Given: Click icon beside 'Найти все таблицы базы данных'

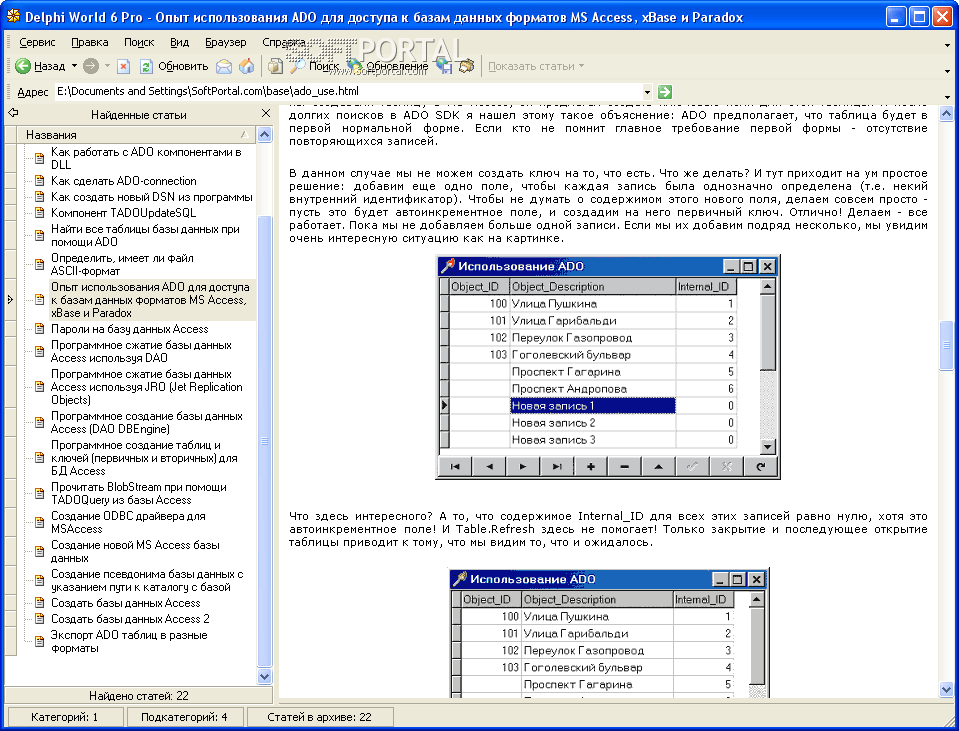Looking at the screenshot, I should tap(40, 236).
